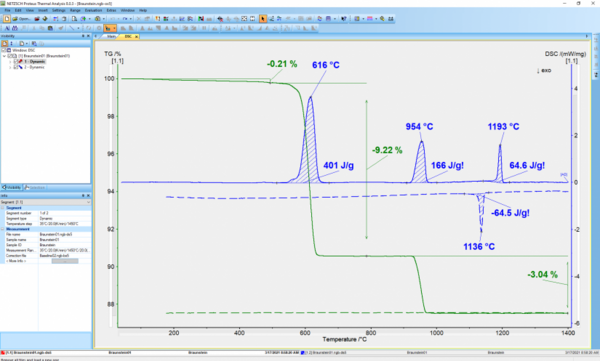
Task: Click the binoculars icon in second toolbar row
Action: click(x=15, y=28)
